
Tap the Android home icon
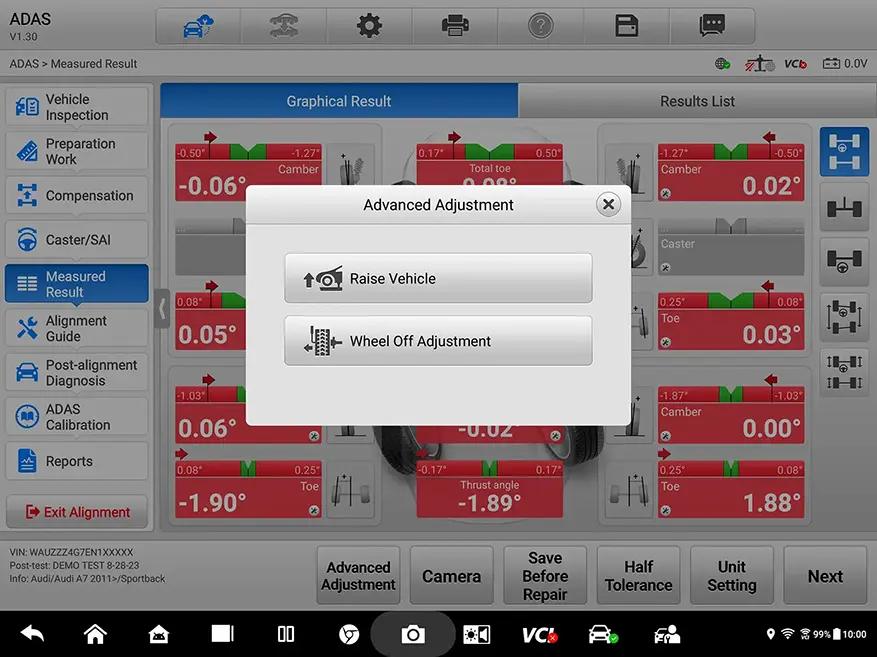pyautogui.click(x=95, y=634)
